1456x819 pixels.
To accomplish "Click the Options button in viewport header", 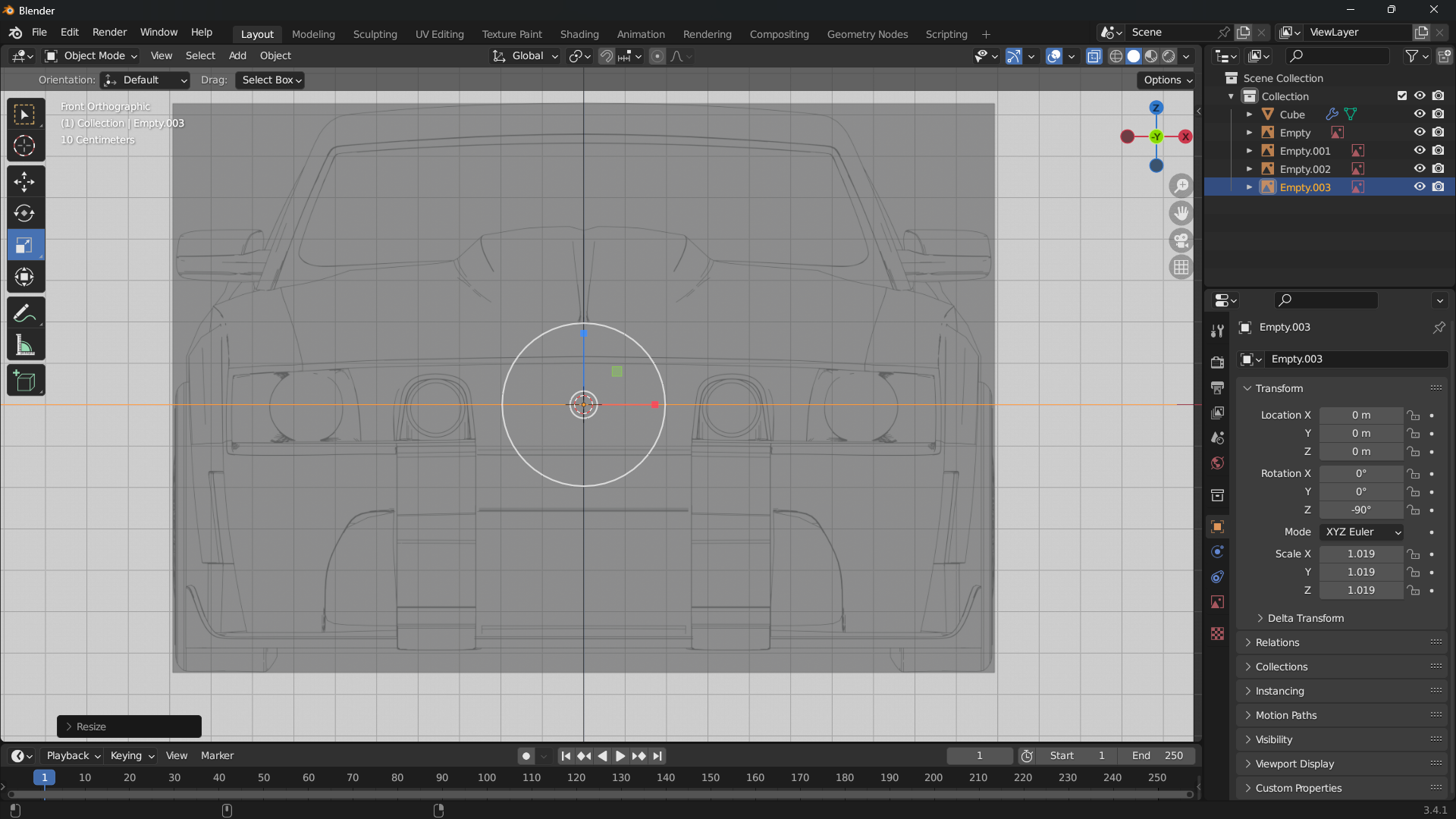I will 1167,80.
